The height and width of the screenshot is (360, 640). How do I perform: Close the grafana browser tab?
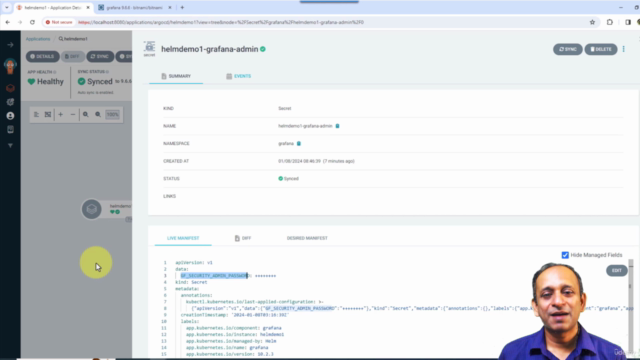click(x=170, y=7)
